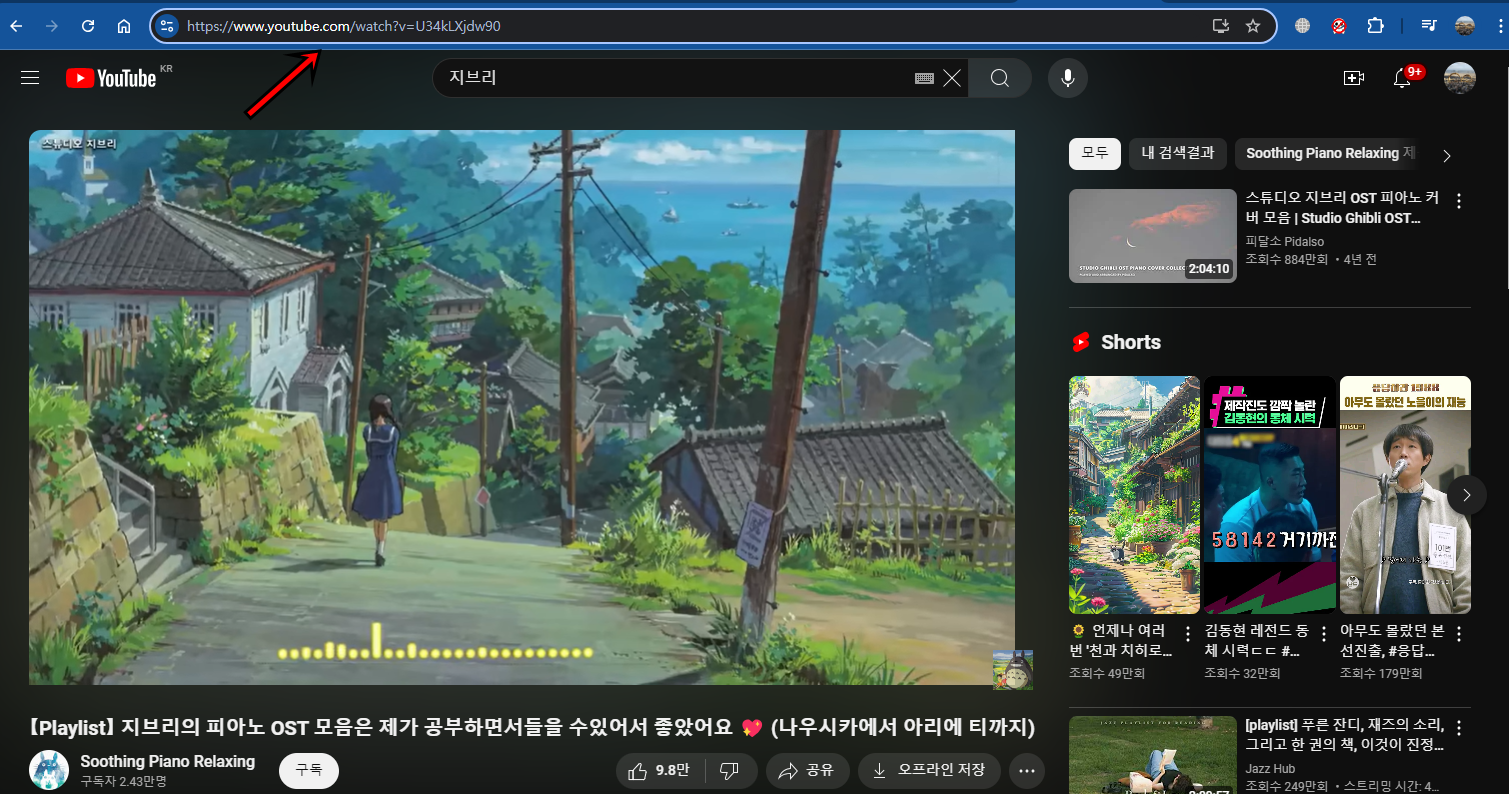The width and height of the screenshot is (1509, 794).
Task: Open the globe extension icon
Action: pos(1302,26)
